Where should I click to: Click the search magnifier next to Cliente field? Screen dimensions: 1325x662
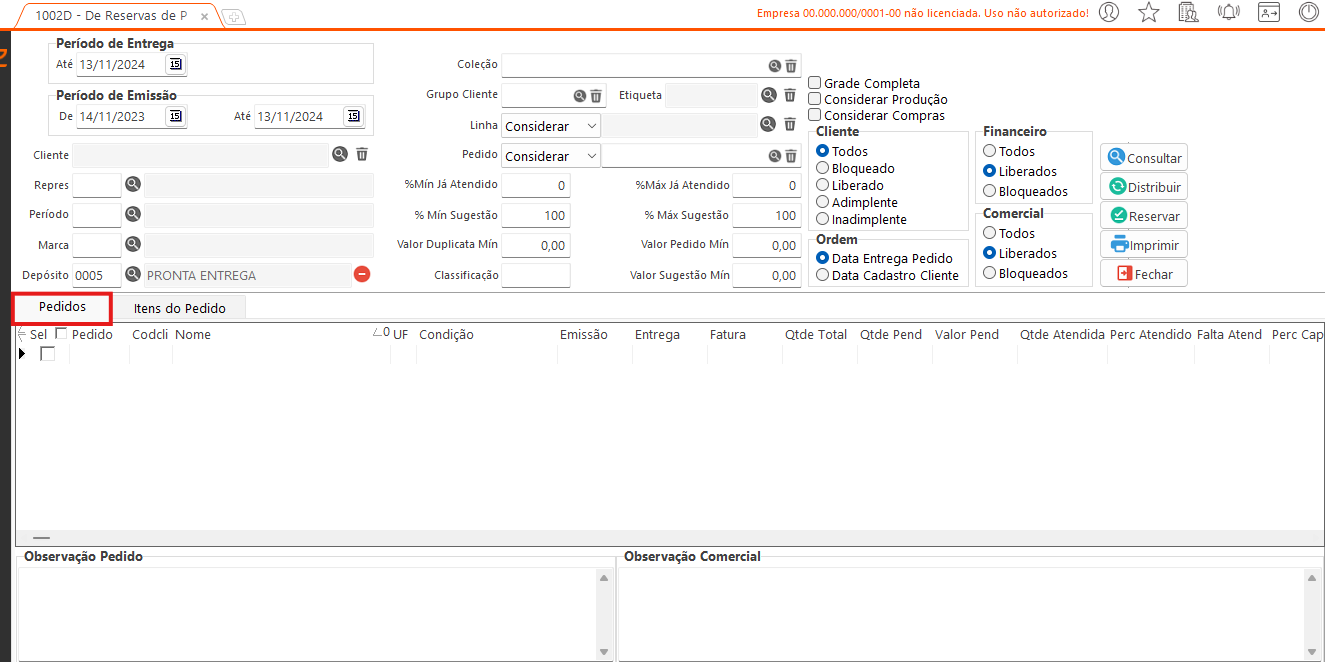point(340,154)
